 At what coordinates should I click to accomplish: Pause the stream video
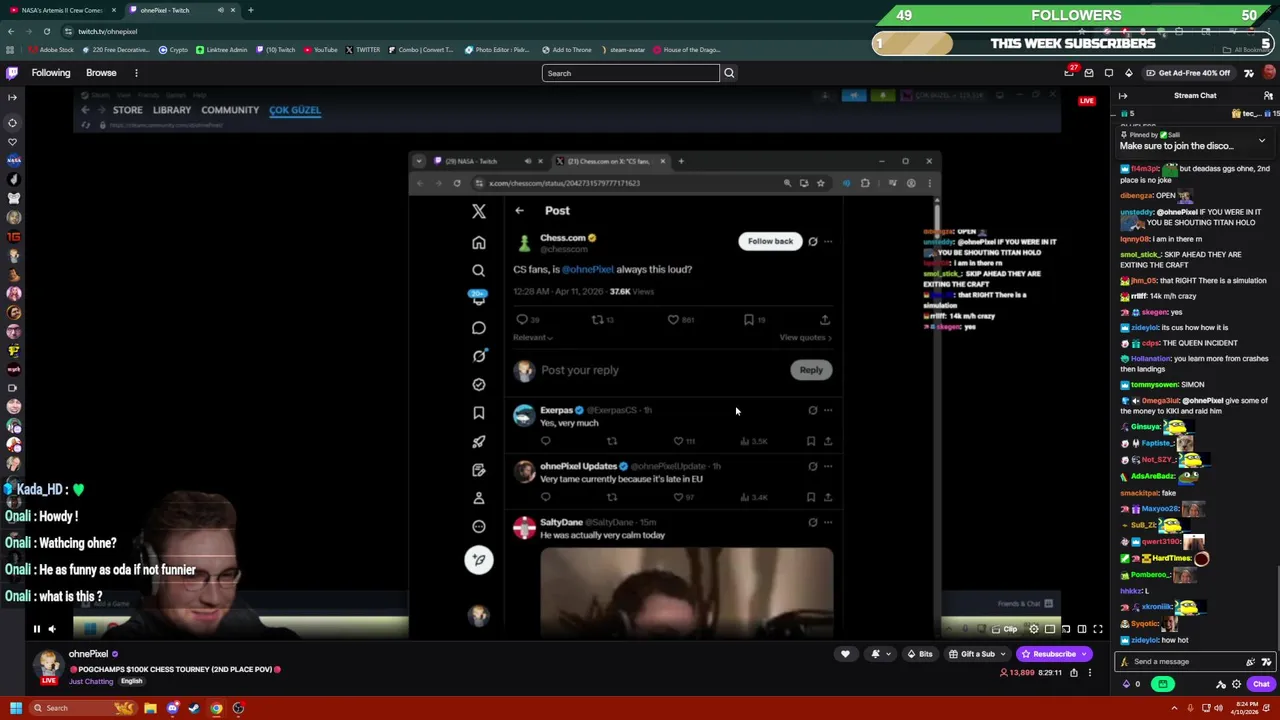pyautogui.click(x=36, y=629)
